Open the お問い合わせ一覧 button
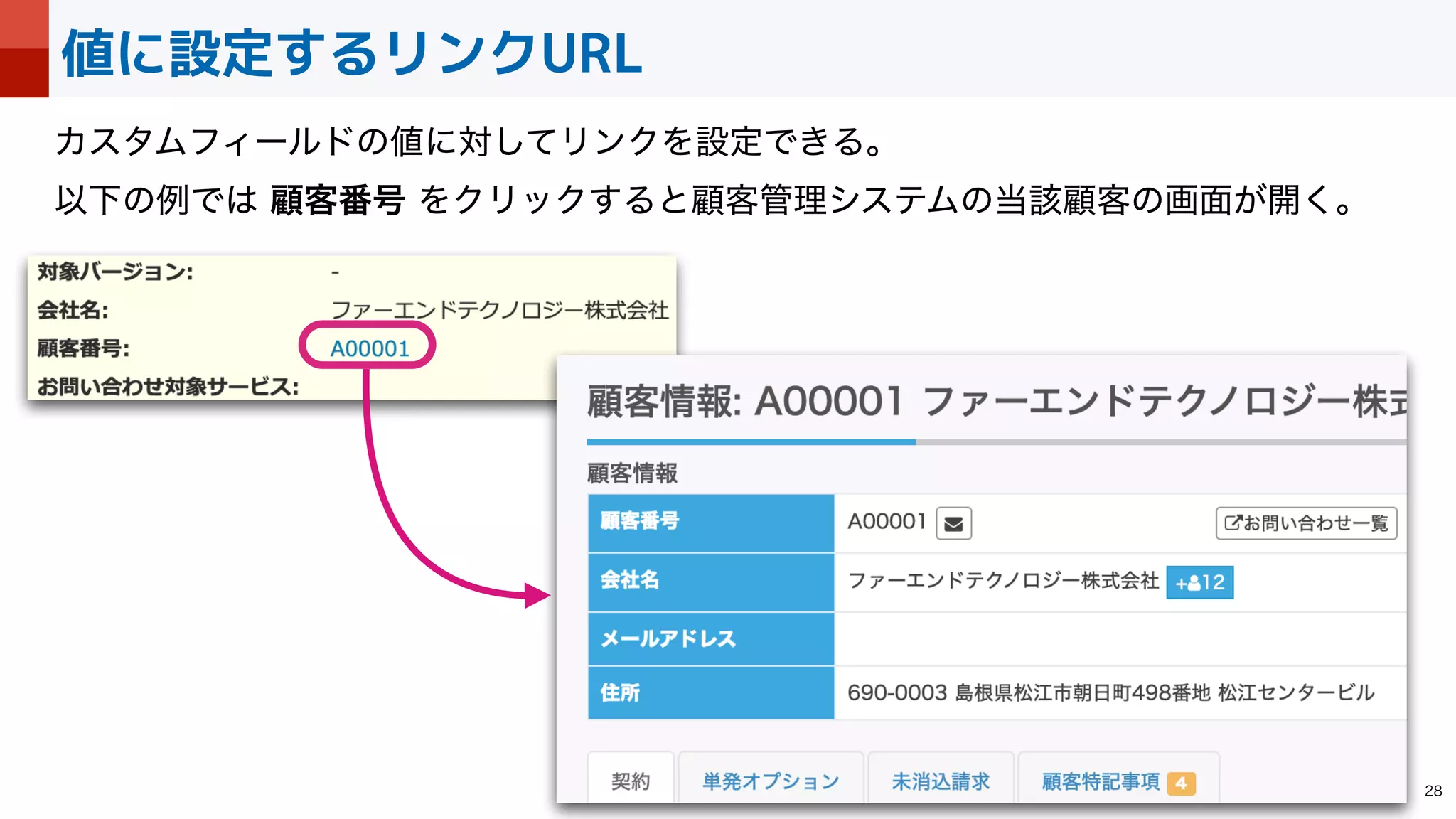1456x819 pixels. (1306, 523)
